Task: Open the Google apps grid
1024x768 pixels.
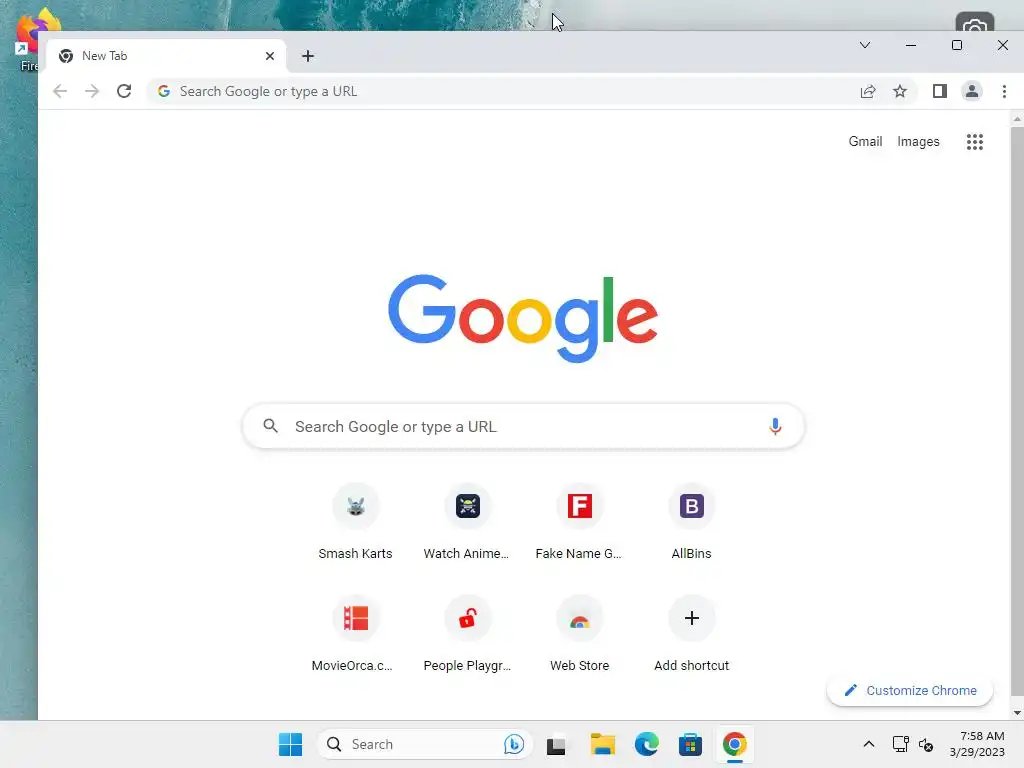Action: (974, 142)
